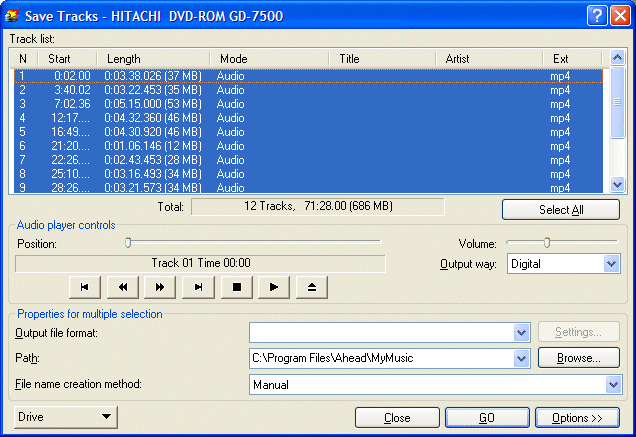Skip to next track button
636x437 pixels.
coord(198,287)
